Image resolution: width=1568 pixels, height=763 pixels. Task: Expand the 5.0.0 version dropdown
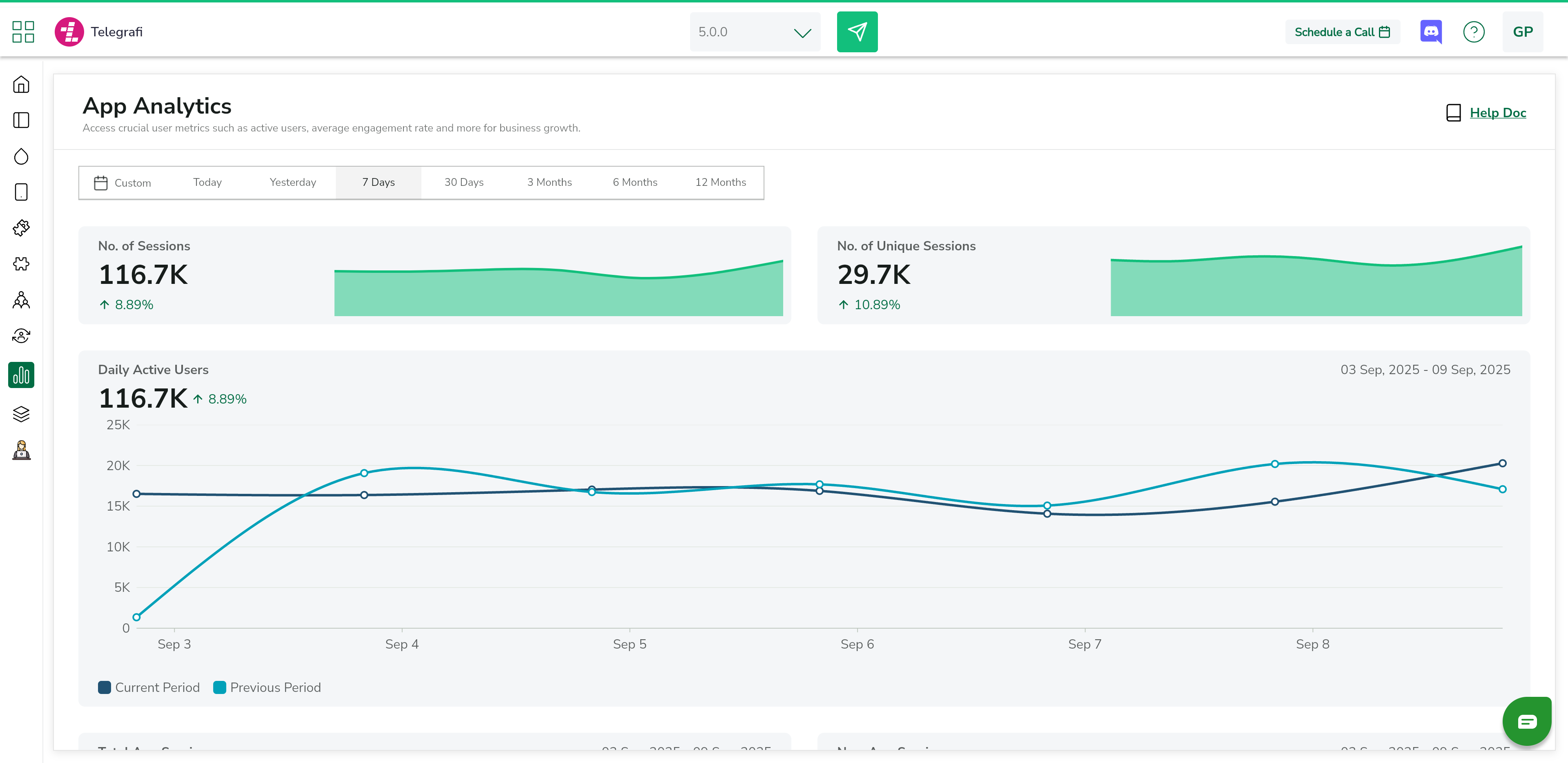click(755, 32)
